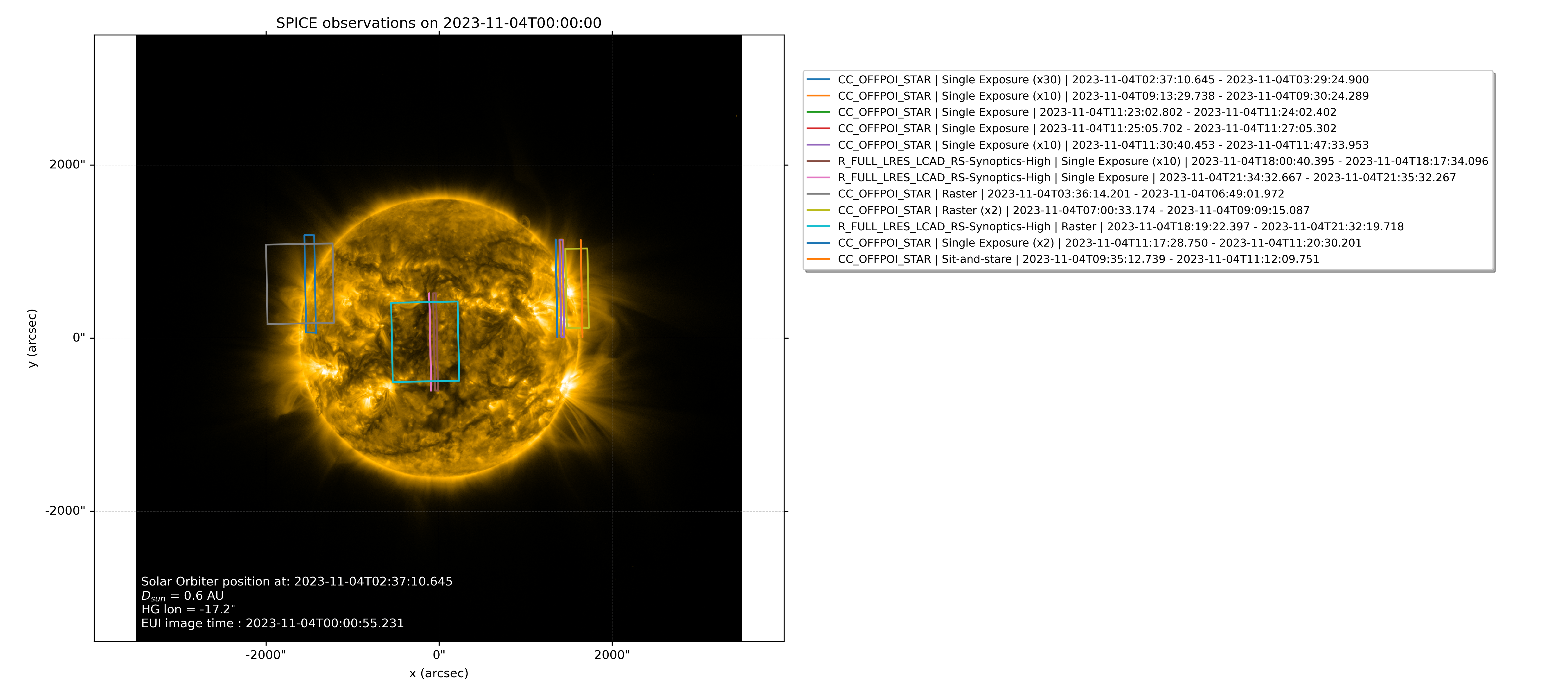Click the cyan legend swatch for R_FULL_LRES Raster
The image size is (1568, 697).
coord(818,227)
